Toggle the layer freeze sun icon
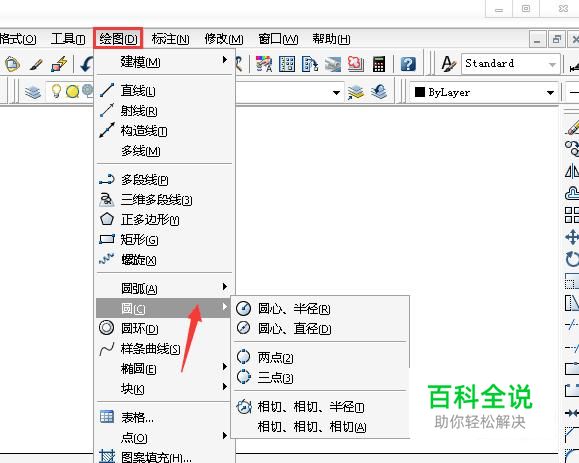 (x=72, y=92)
